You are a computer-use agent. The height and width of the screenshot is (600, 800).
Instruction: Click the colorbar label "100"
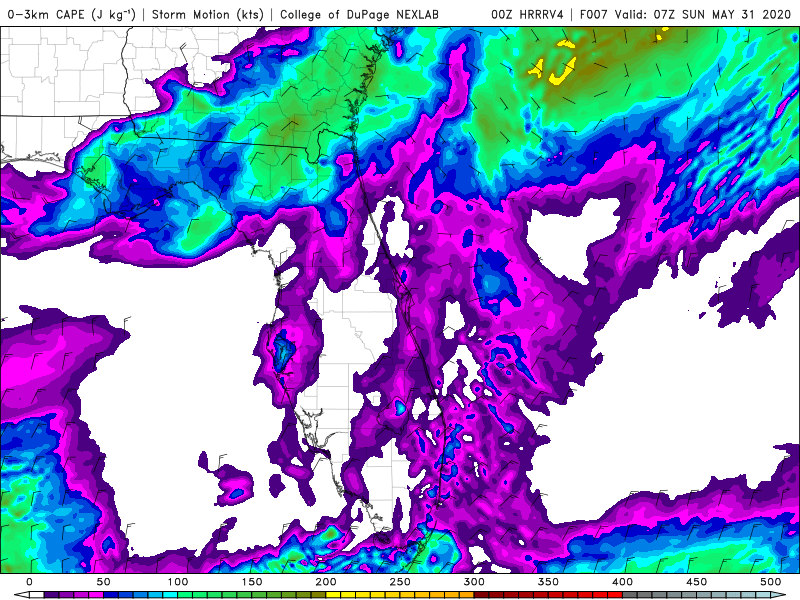pos(178,582)
